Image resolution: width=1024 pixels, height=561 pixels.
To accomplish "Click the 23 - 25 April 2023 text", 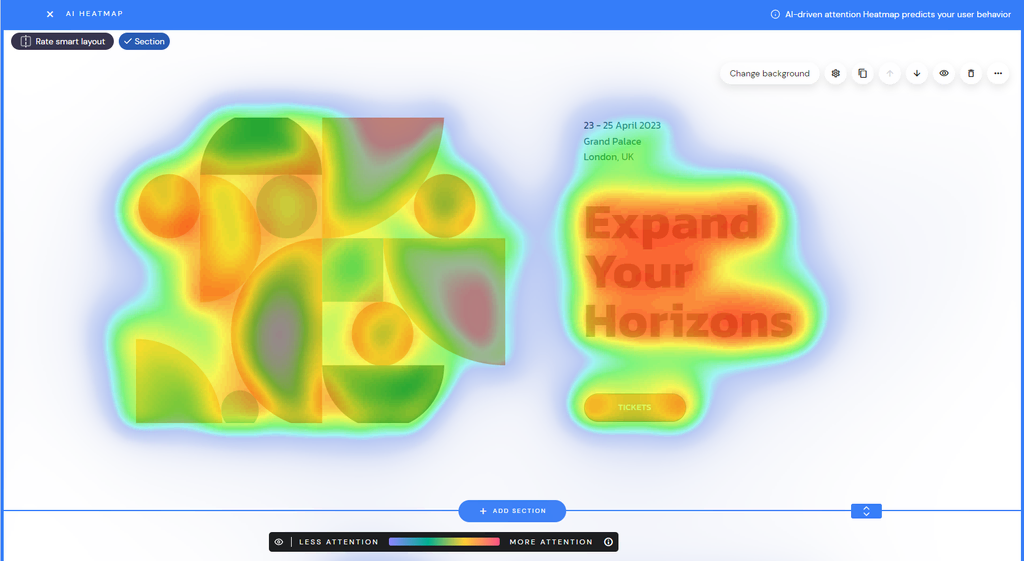I will pos(622,125).
